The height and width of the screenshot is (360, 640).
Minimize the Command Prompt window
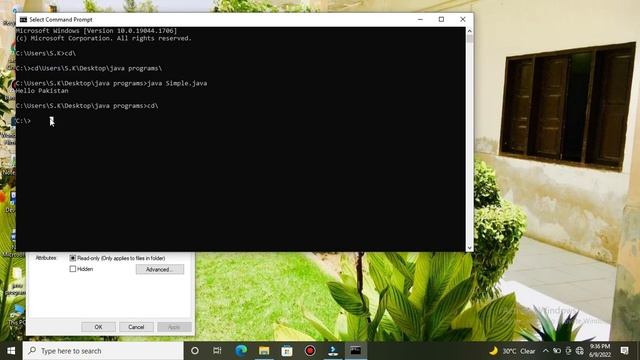pyautogui.click(x=420, y=20)
